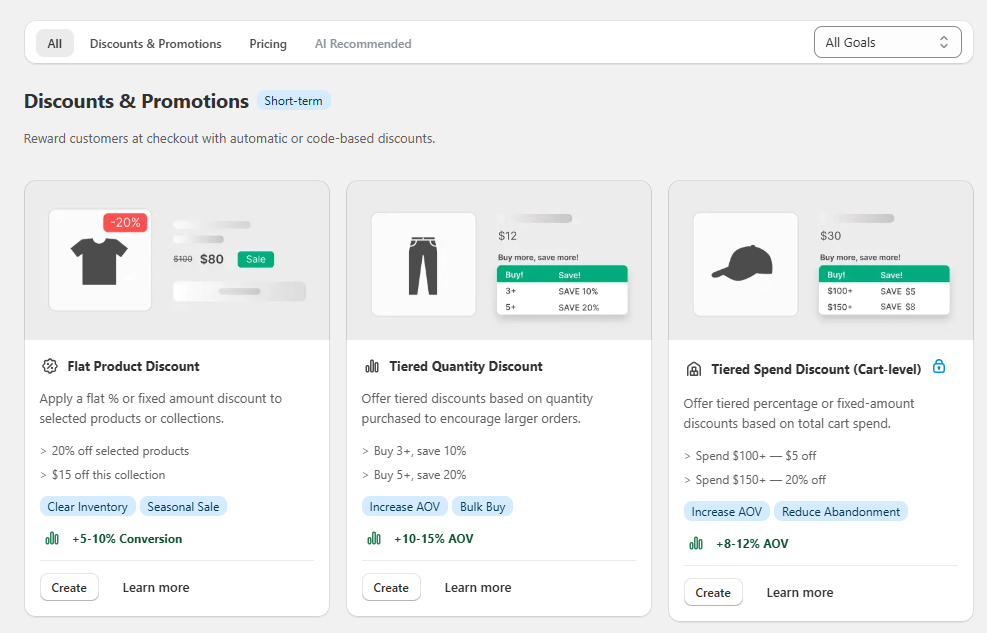Open the Discounts & Promotions tab
Viewport: 987px width, 633px height.
pyautogui.click(x=155, y=43)
